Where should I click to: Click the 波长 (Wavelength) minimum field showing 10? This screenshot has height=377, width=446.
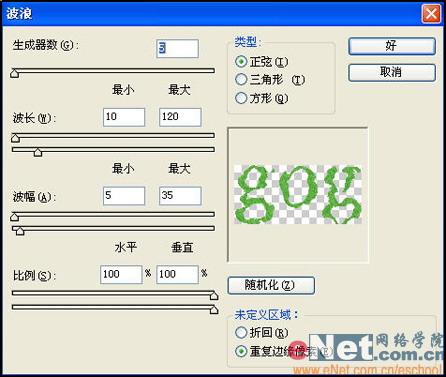124,117
